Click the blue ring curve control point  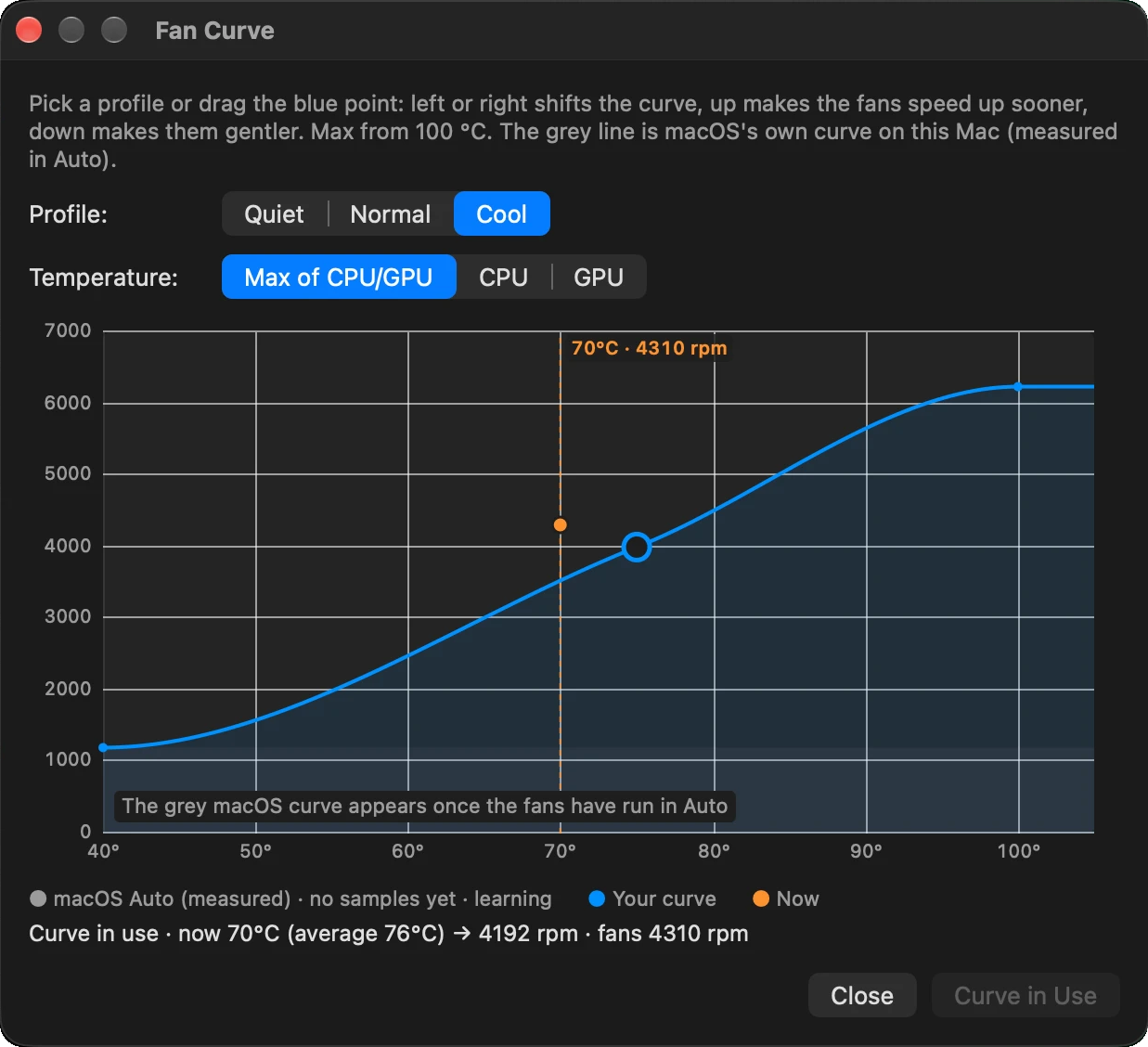tap(637, 548)
